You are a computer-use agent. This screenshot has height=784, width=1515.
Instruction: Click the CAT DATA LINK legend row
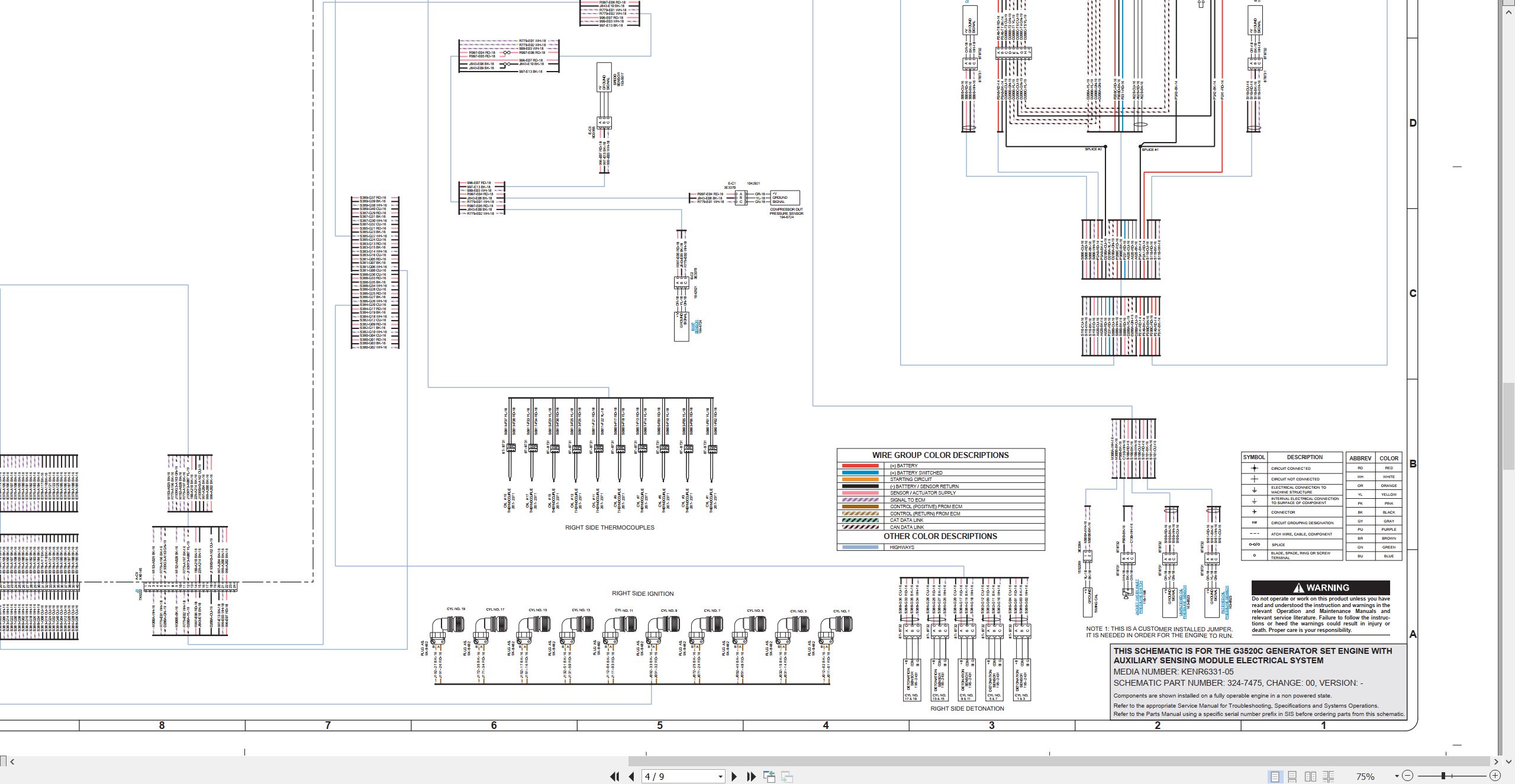pos(940,520)
